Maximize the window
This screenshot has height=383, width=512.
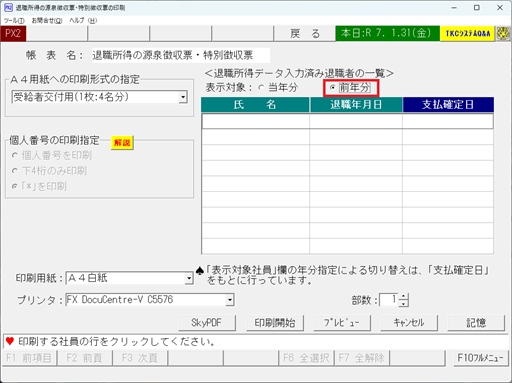pos(477,7)
